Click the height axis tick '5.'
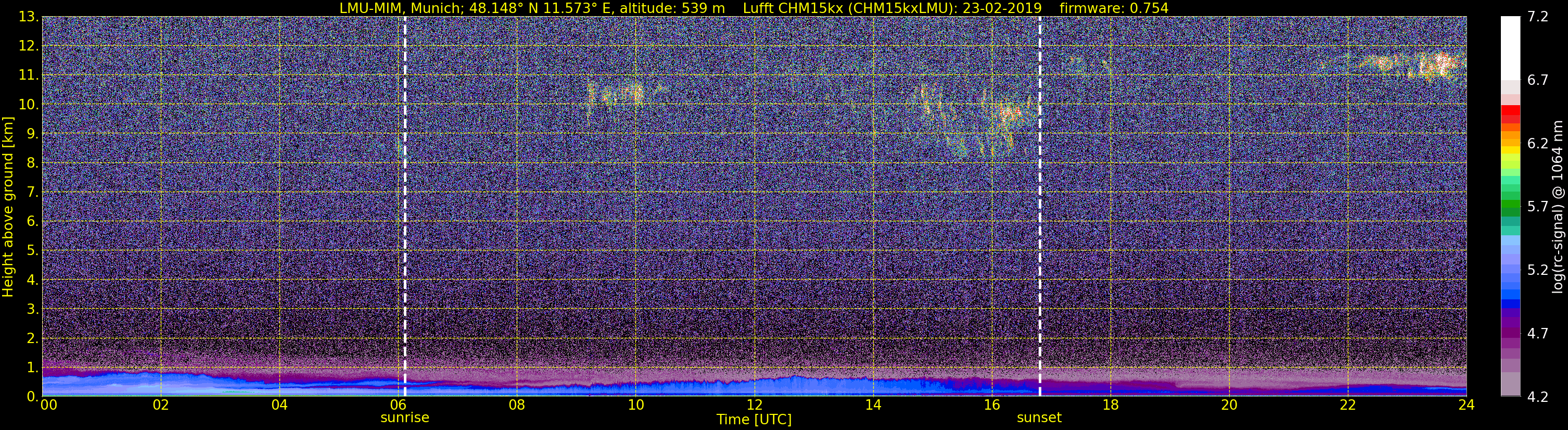 pos(32,251)
